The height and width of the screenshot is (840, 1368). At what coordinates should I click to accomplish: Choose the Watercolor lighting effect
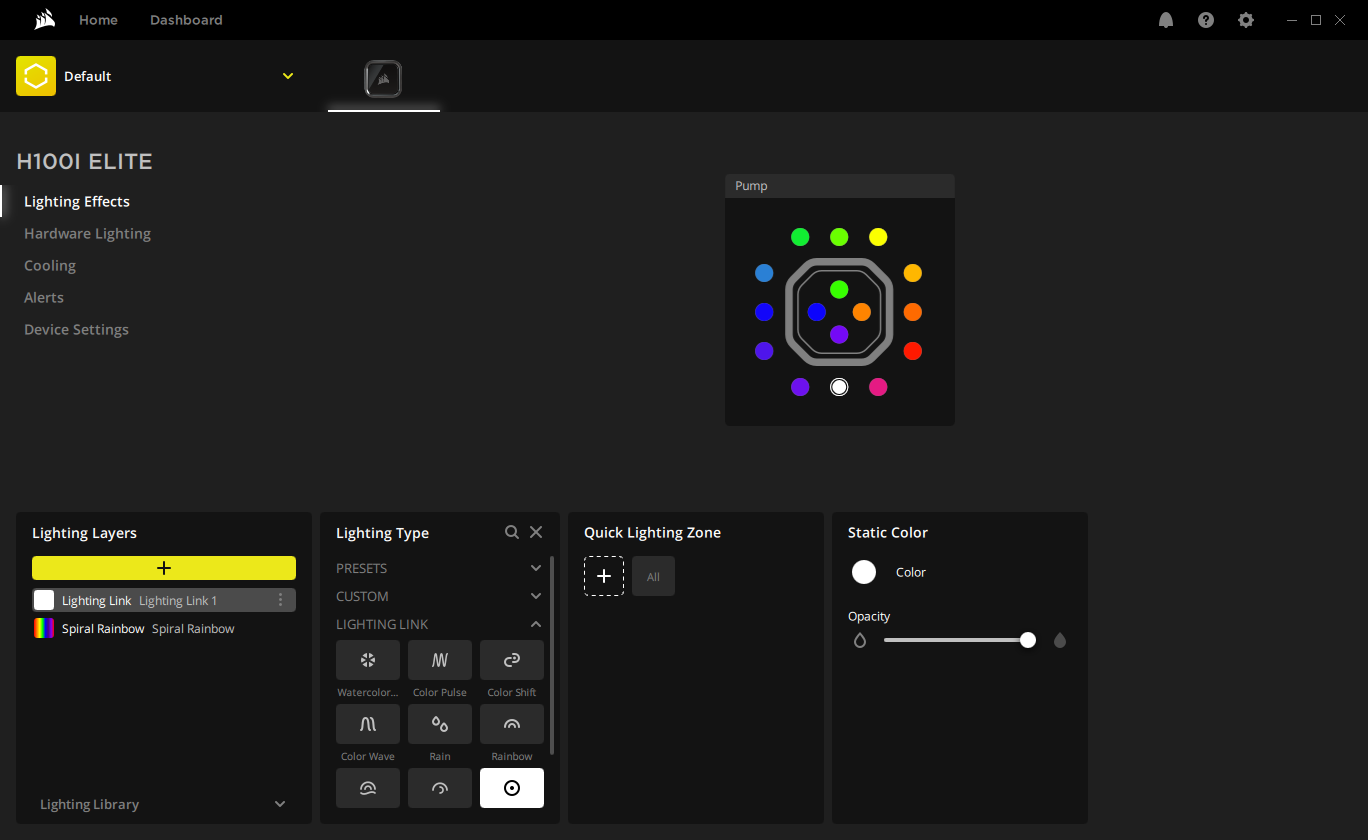click(x=368, y=660)
